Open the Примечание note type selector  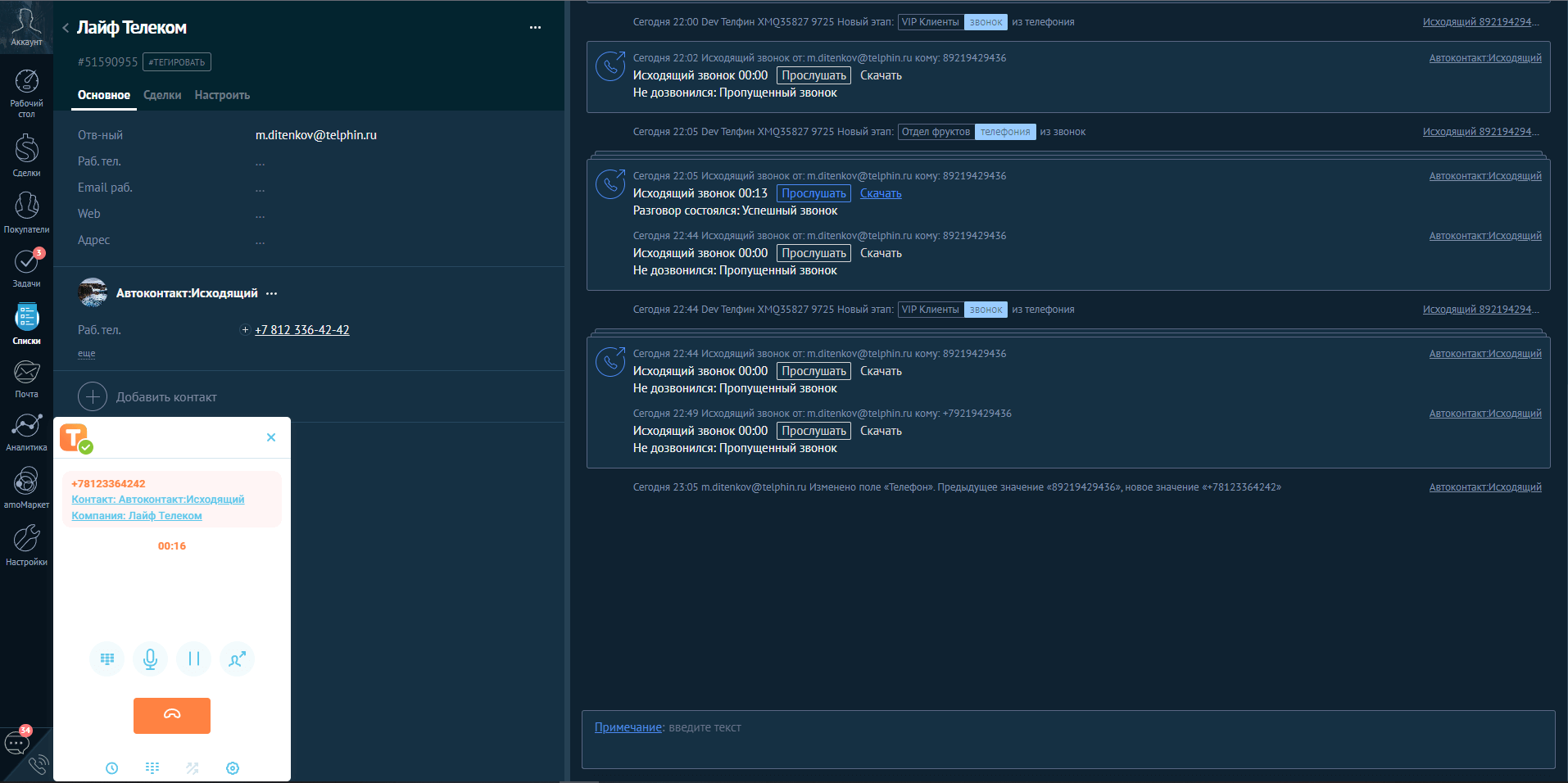[628, 727]
